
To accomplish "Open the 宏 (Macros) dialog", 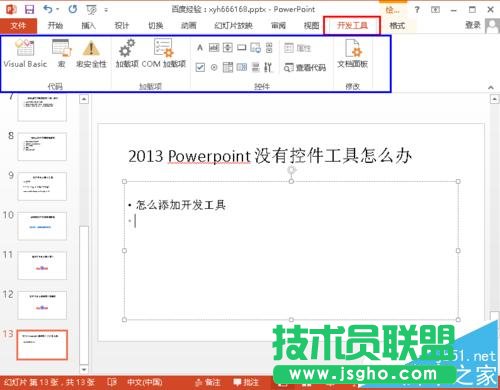I will 61,53.
